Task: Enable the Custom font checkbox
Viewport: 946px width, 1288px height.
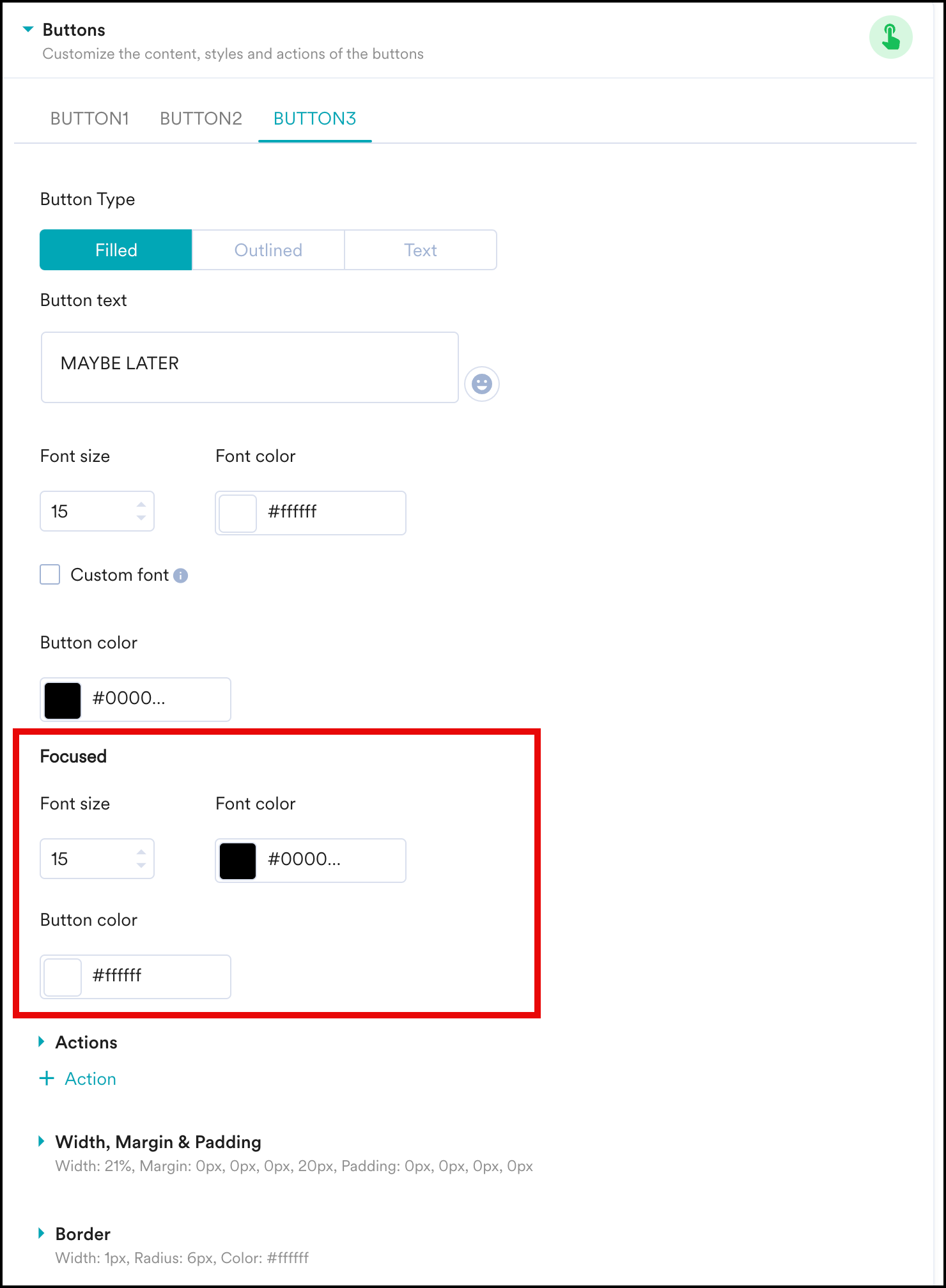Action: (x=50, y=575)
